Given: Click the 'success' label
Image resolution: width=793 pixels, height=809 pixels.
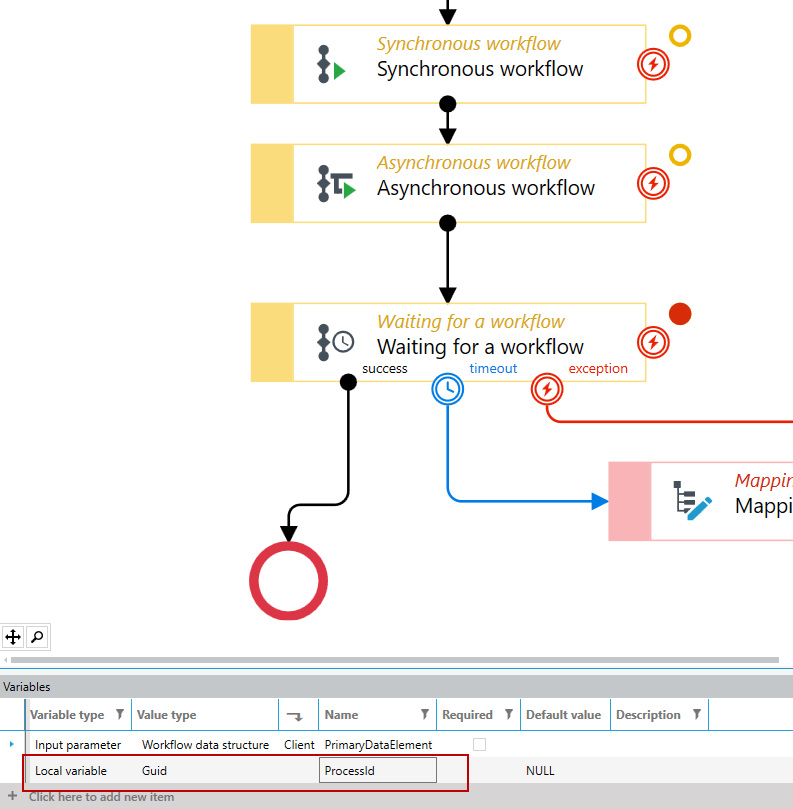Looking at the screenshot, I should (385, 368).
